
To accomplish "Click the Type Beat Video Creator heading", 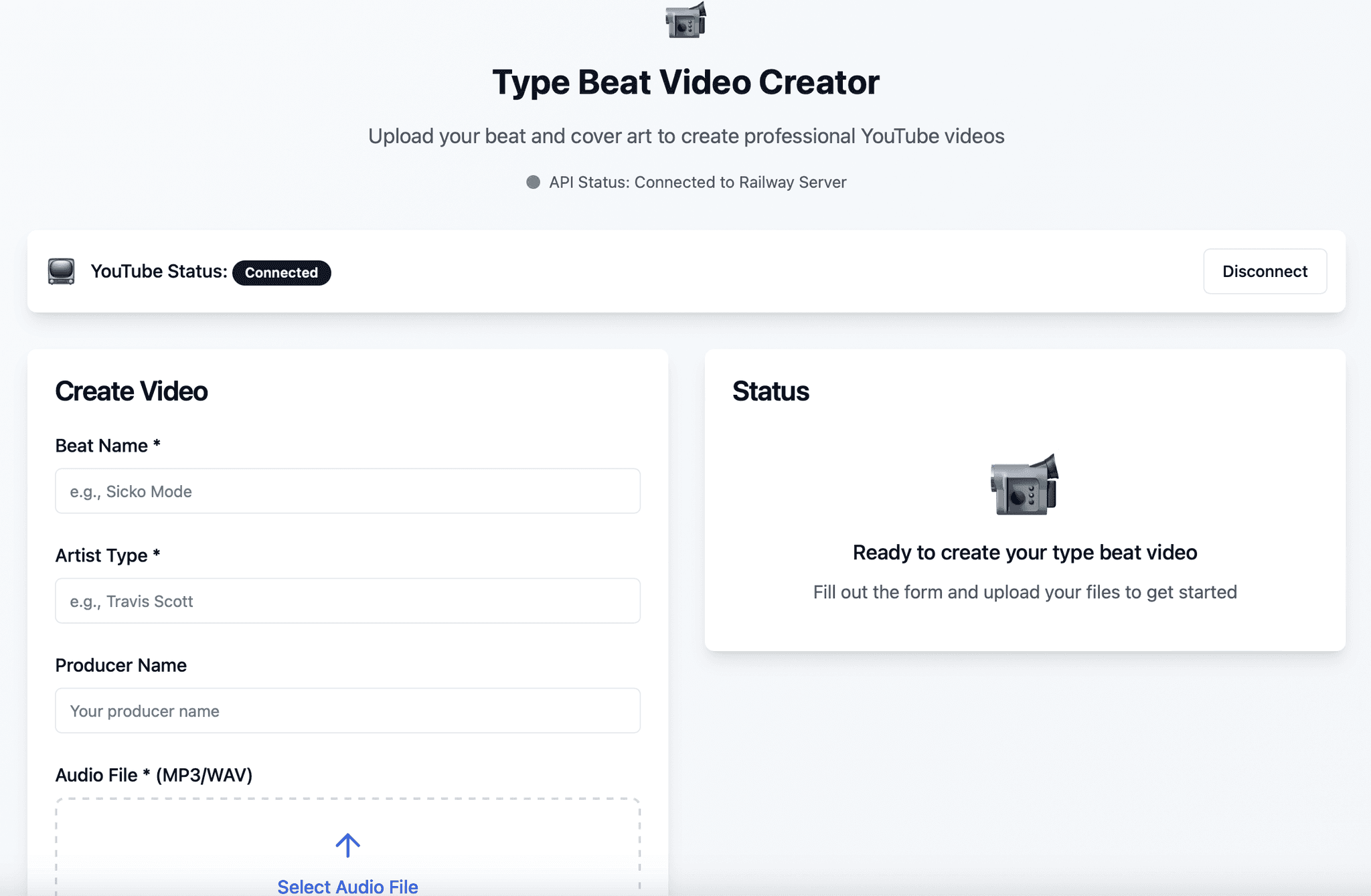I will pyautogui.click(x=685, y=82).
